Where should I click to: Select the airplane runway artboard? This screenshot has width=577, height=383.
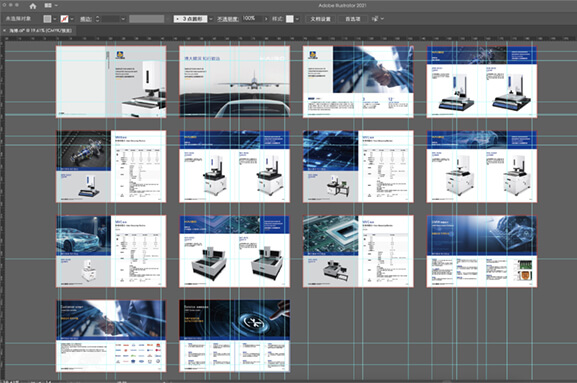click(234, 82)
